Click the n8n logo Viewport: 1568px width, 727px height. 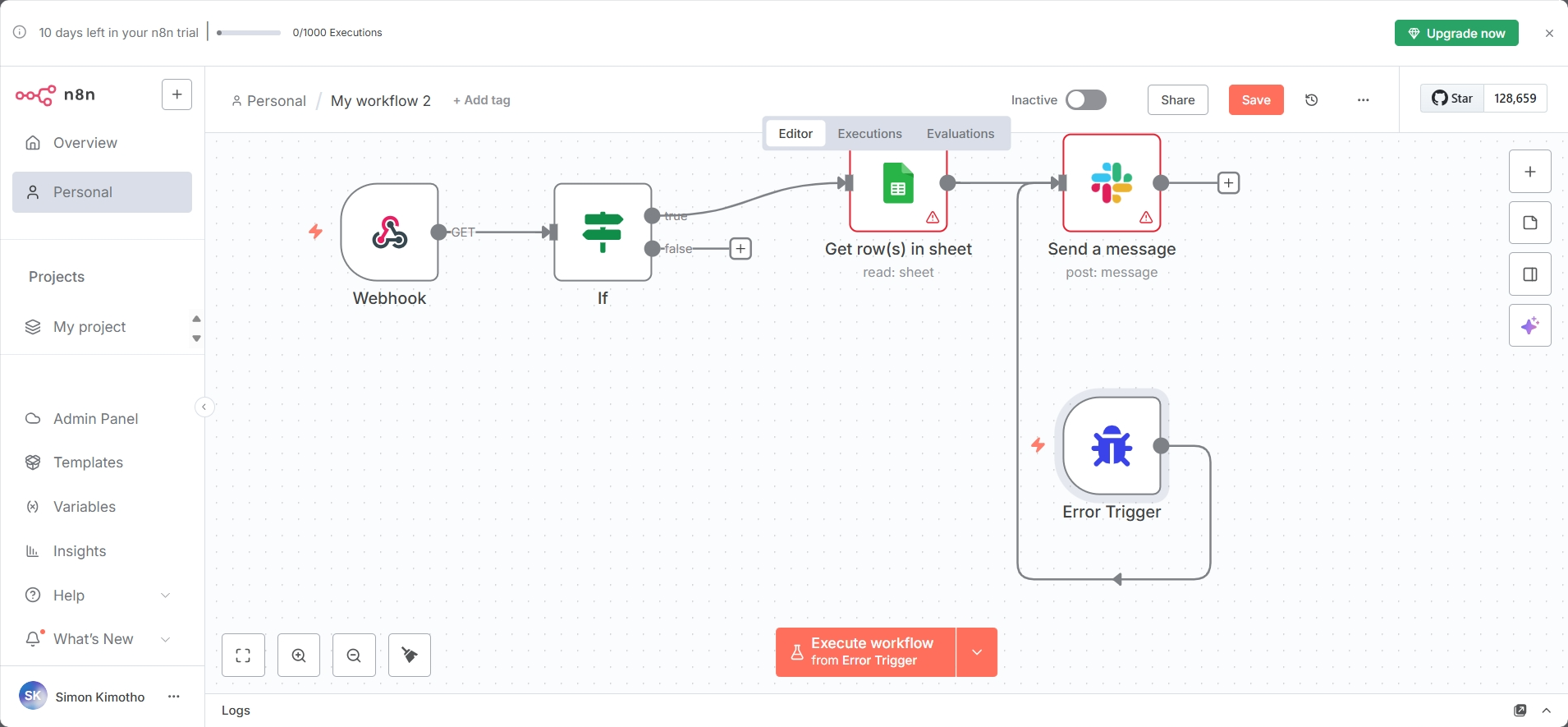[x=55, y=94]
